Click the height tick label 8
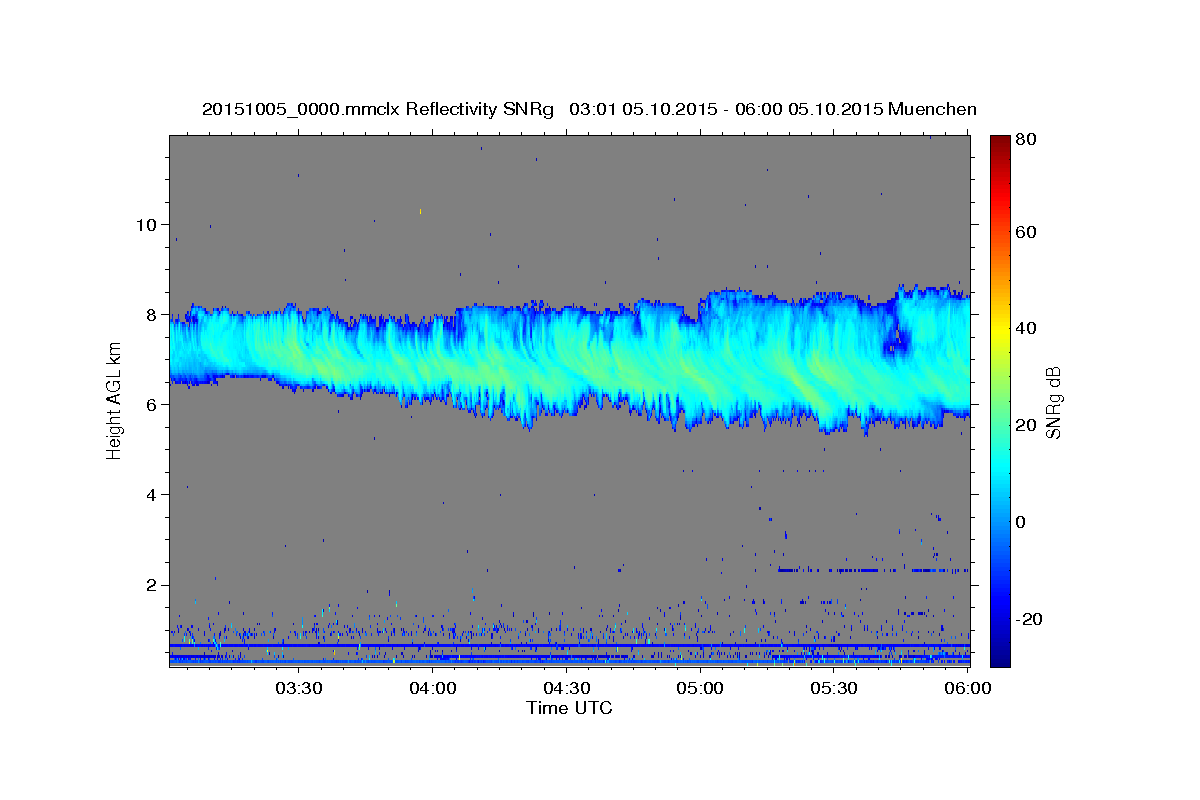The height and width of the screenshot is (800, 1200). coord(150,314)
